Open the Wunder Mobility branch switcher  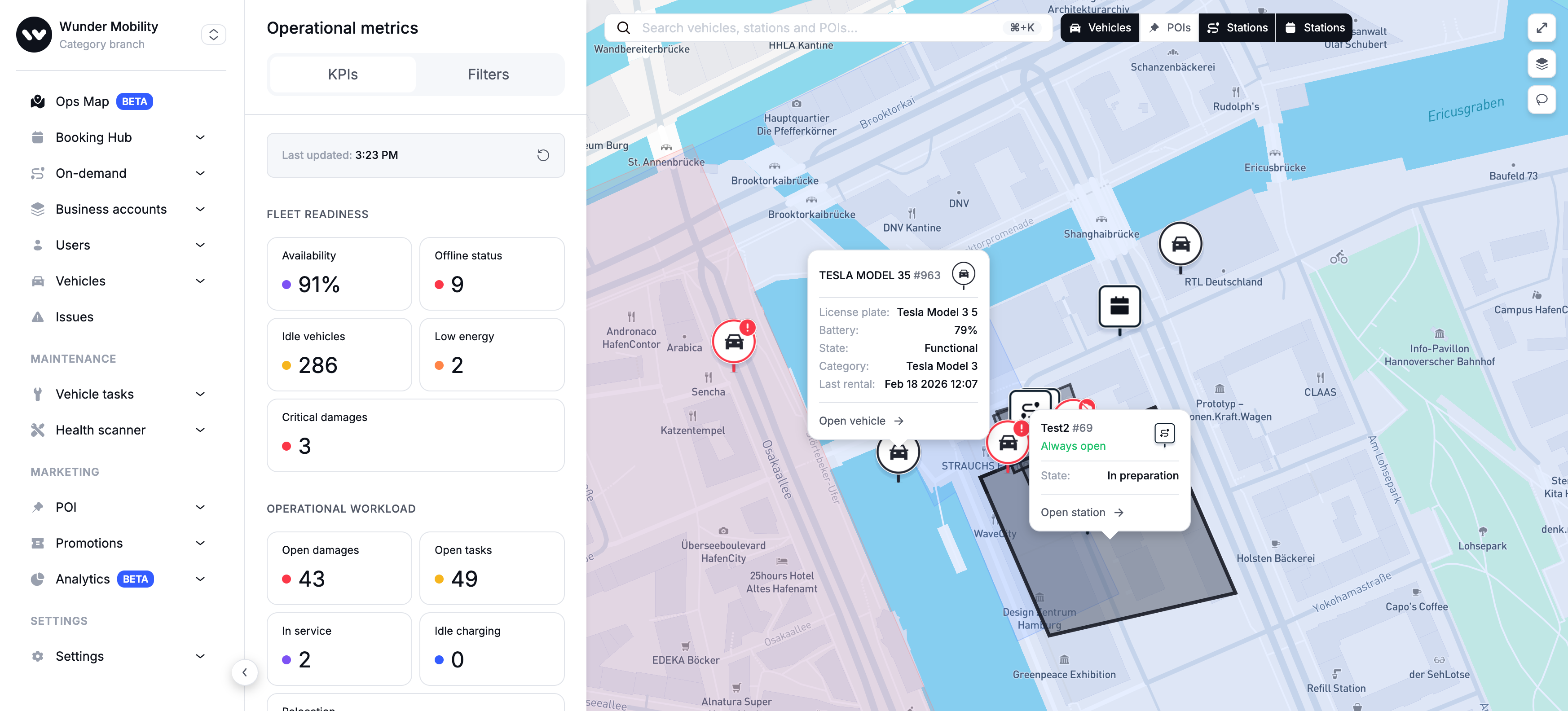coord(213,35)
